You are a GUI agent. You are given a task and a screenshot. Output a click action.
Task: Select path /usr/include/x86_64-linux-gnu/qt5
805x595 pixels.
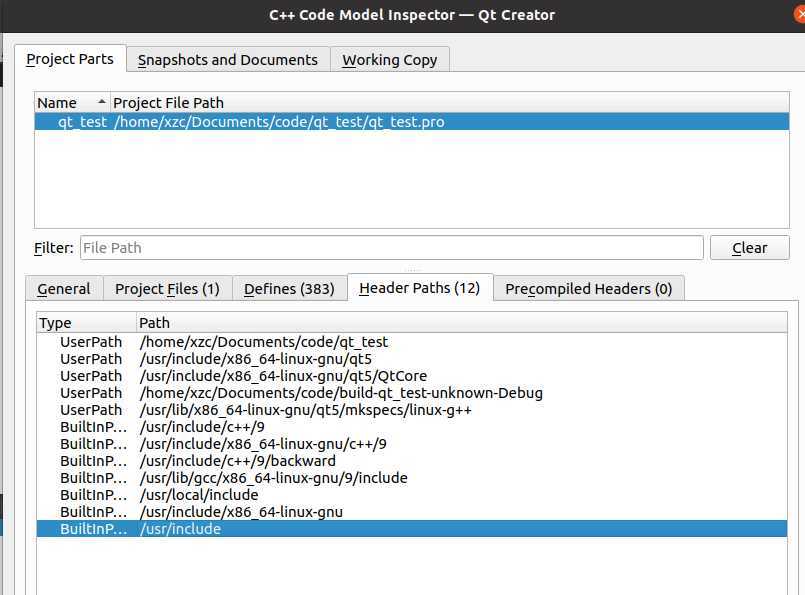tap(412, 359)
